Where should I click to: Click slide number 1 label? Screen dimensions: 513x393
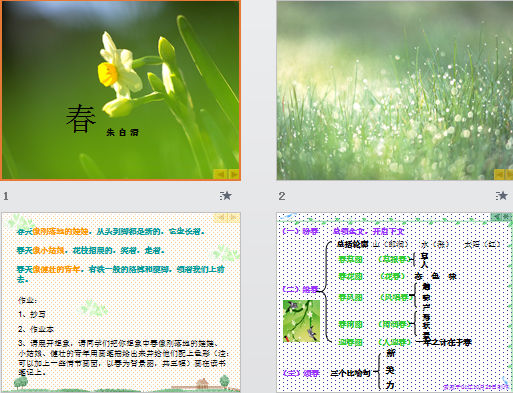(x=6, y=196)
